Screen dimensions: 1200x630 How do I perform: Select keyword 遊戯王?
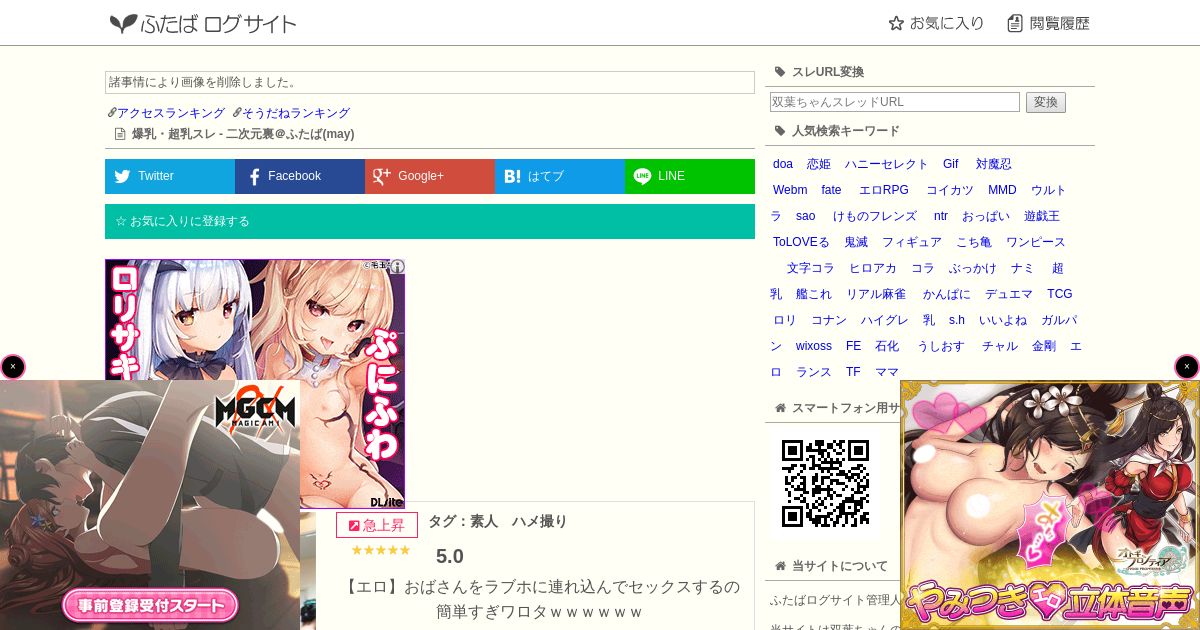pyautogui.click(x=1042, y=216)
